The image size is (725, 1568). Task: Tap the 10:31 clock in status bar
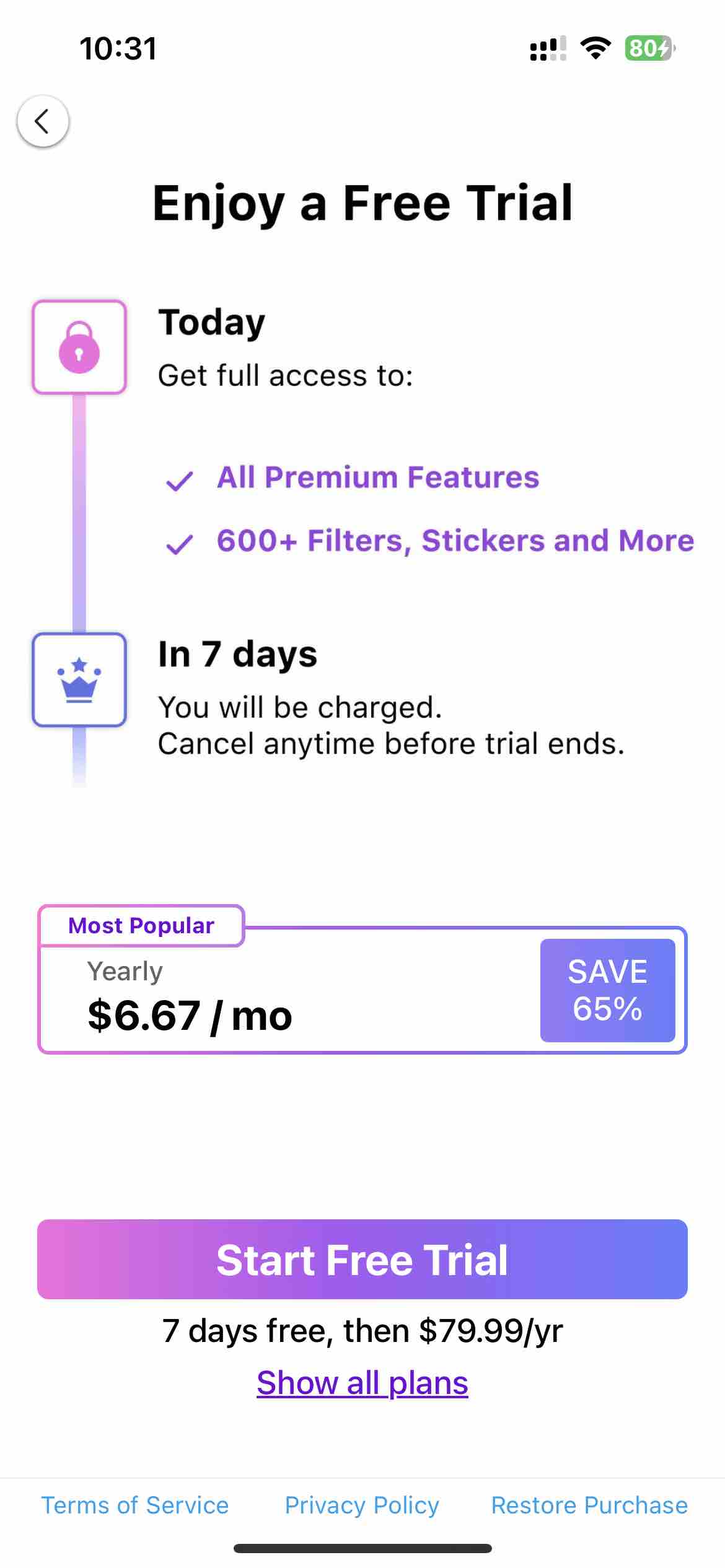[x=118, y=48]
